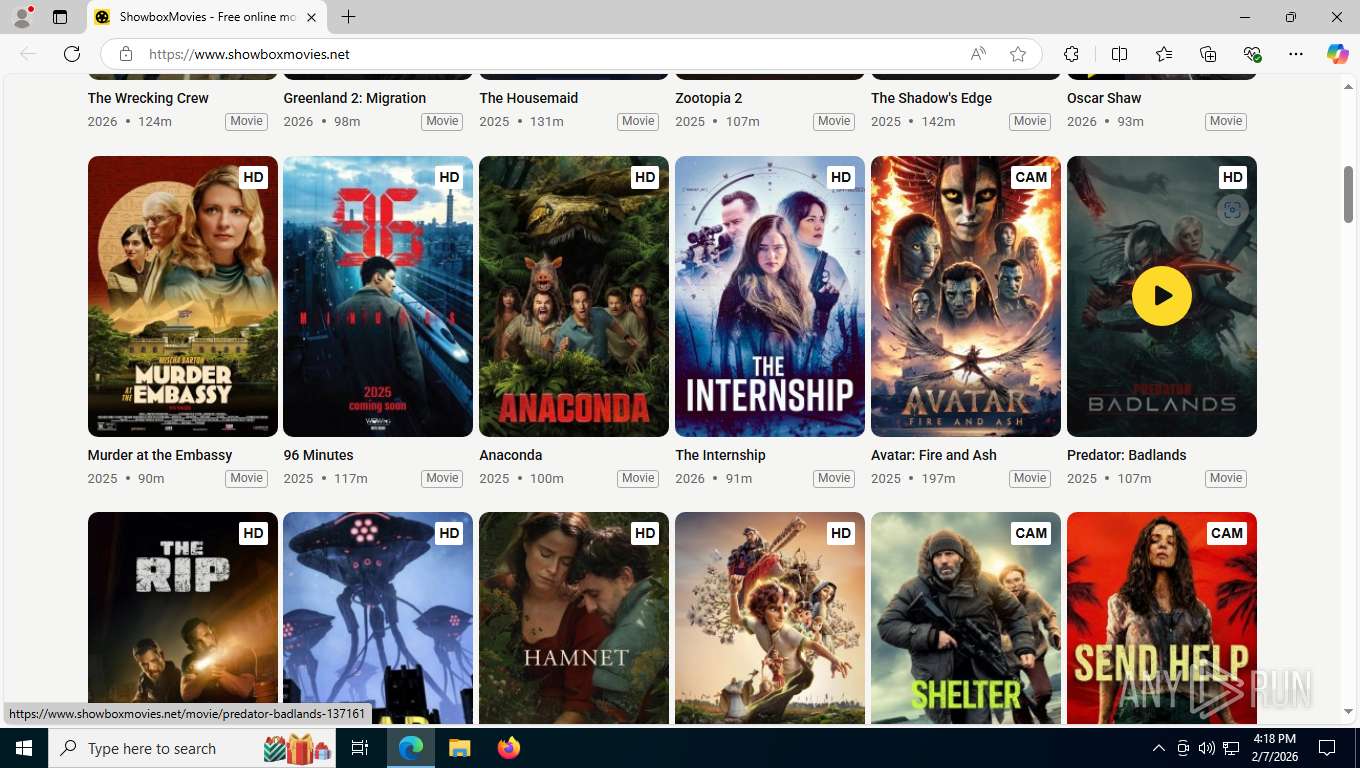Viewport: 1360px width, 768px height.
Task: Click visual search icon on Predator poster
Action: click(1232, 210)
